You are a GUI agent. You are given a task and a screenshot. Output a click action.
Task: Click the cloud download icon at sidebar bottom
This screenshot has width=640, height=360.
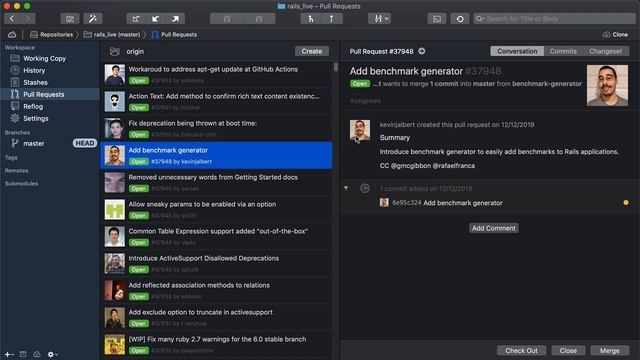coord(37,354)
